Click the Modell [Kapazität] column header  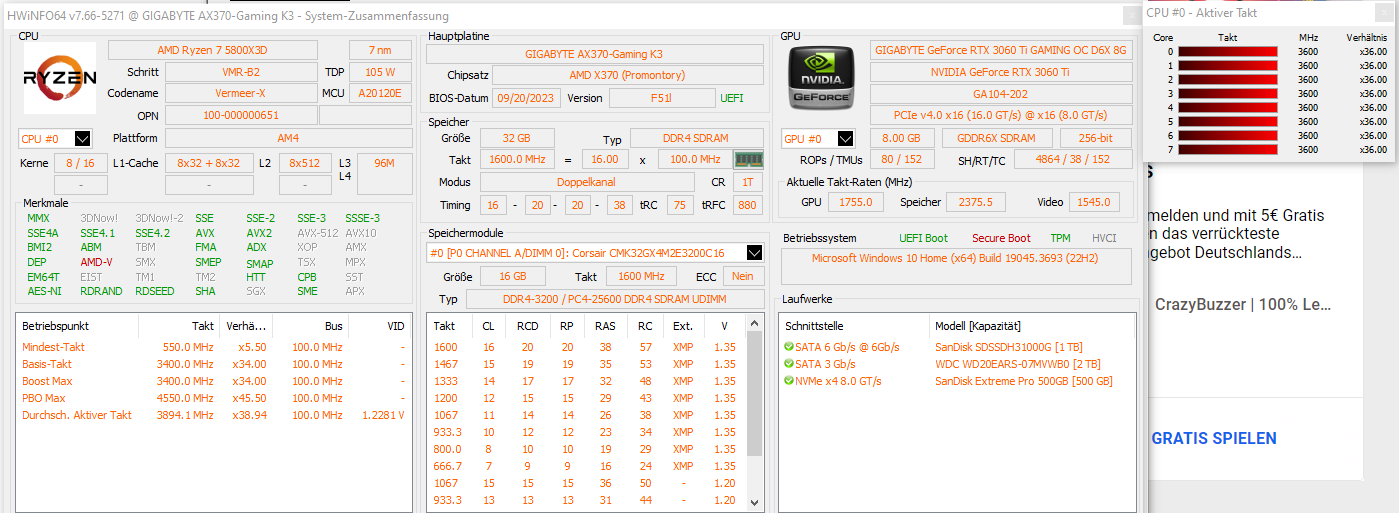[x=978, y=326]
